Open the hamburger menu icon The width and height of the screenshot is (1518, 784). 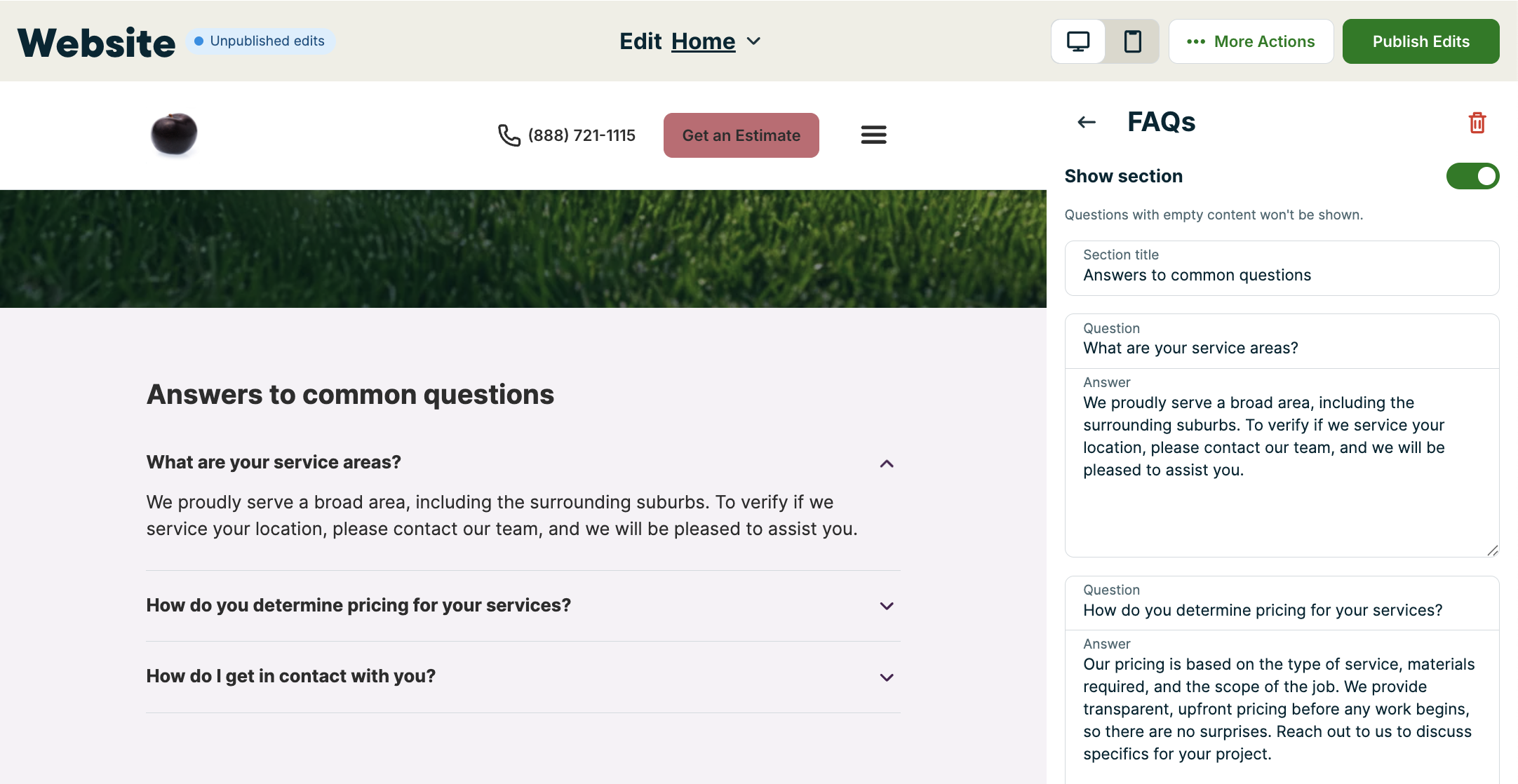pos(873,135)
